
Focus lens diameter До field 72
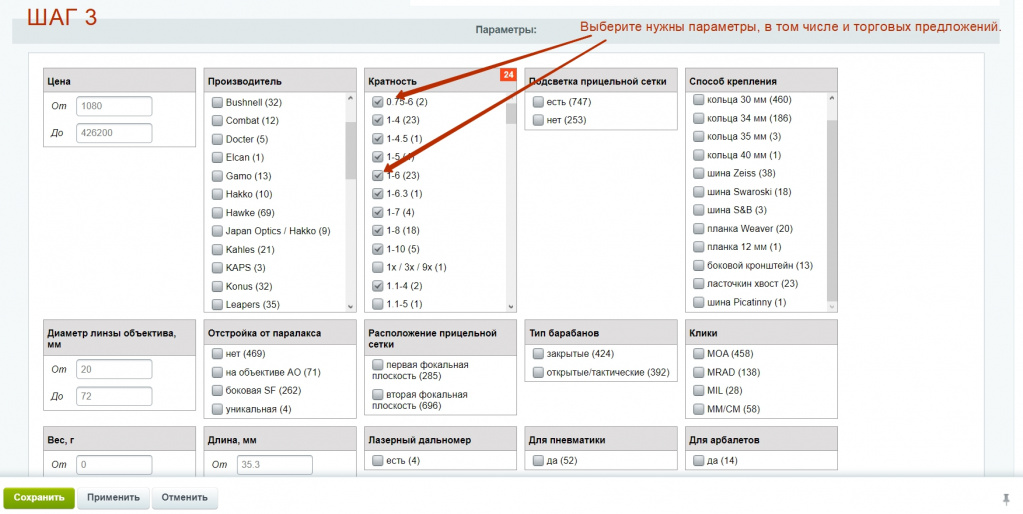point(114,396)
